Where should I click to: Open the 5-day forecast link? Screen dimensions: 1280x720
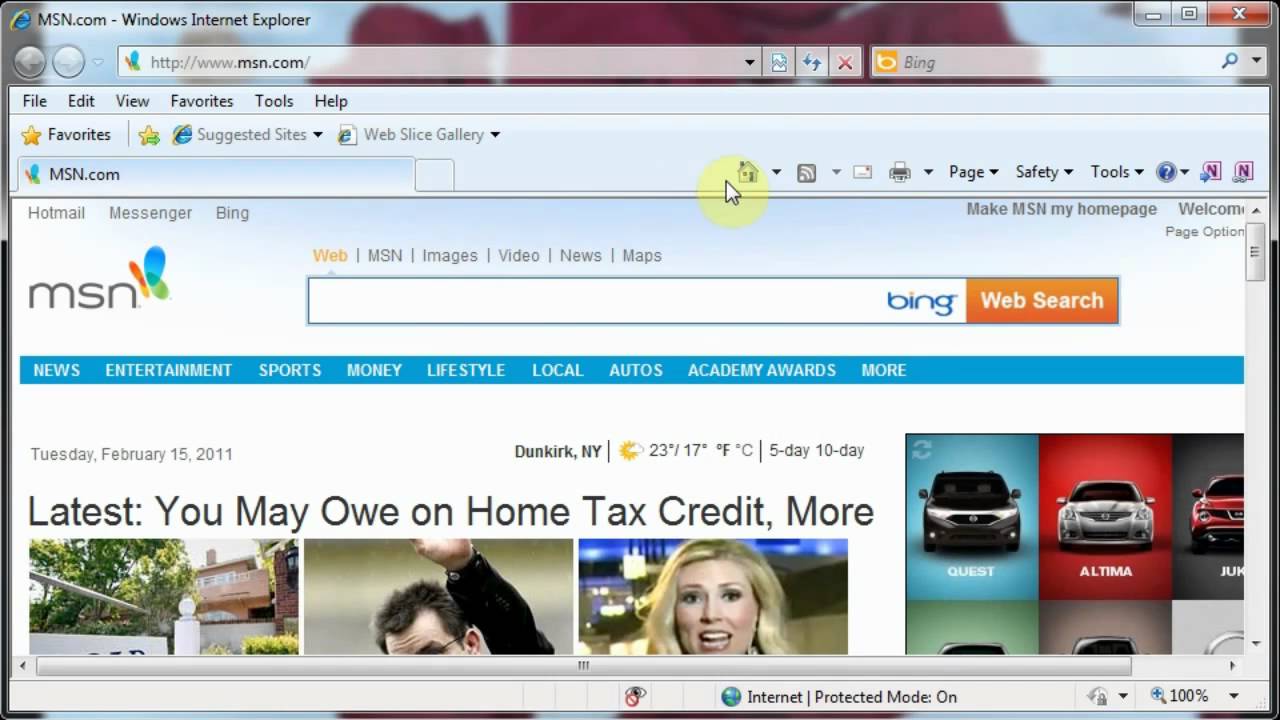pyautogui.click(x=790, y=451)
